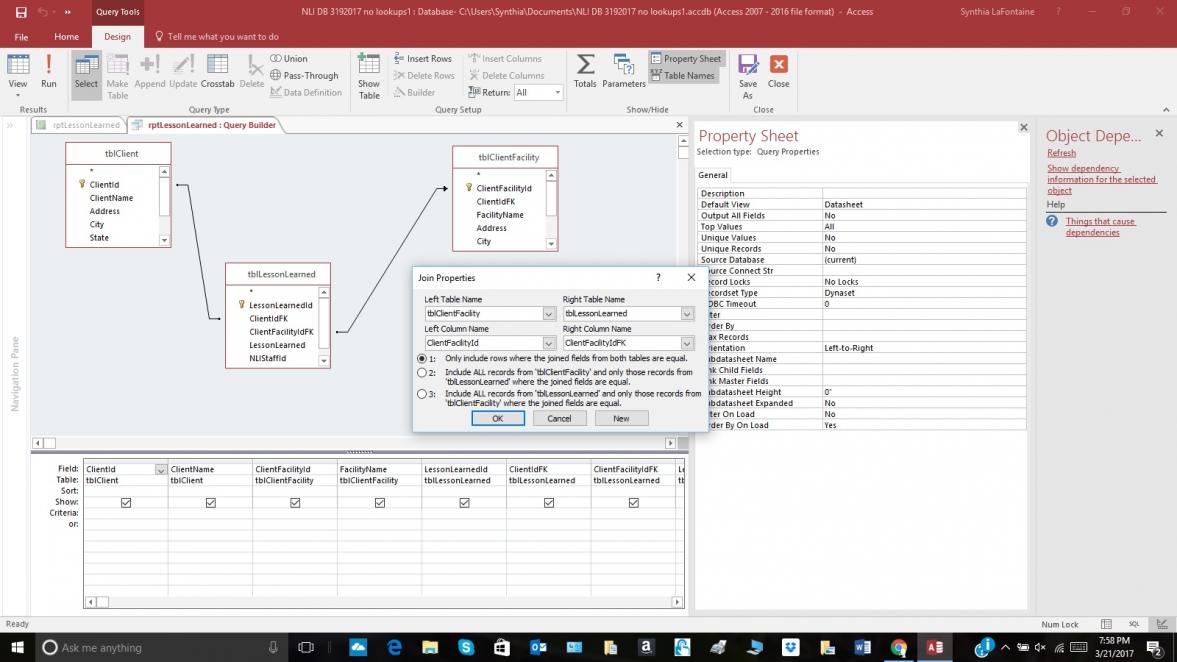Open the Right Table Name dropdown
Image resolution: width=1177 pixels, height=662 pixels.
pos(687,314)
